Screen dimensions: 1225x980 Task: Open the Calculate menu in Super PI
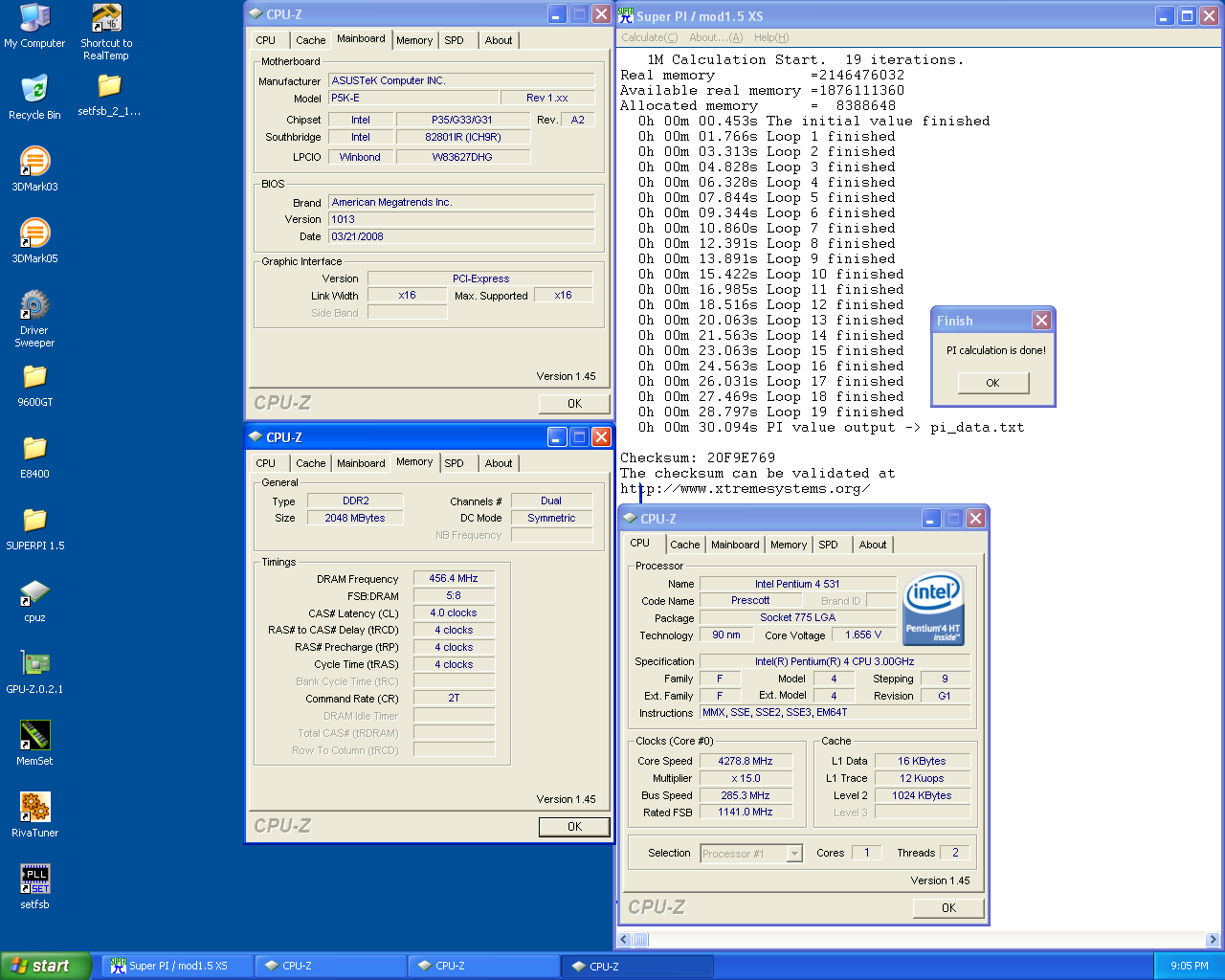click(649, 37)
